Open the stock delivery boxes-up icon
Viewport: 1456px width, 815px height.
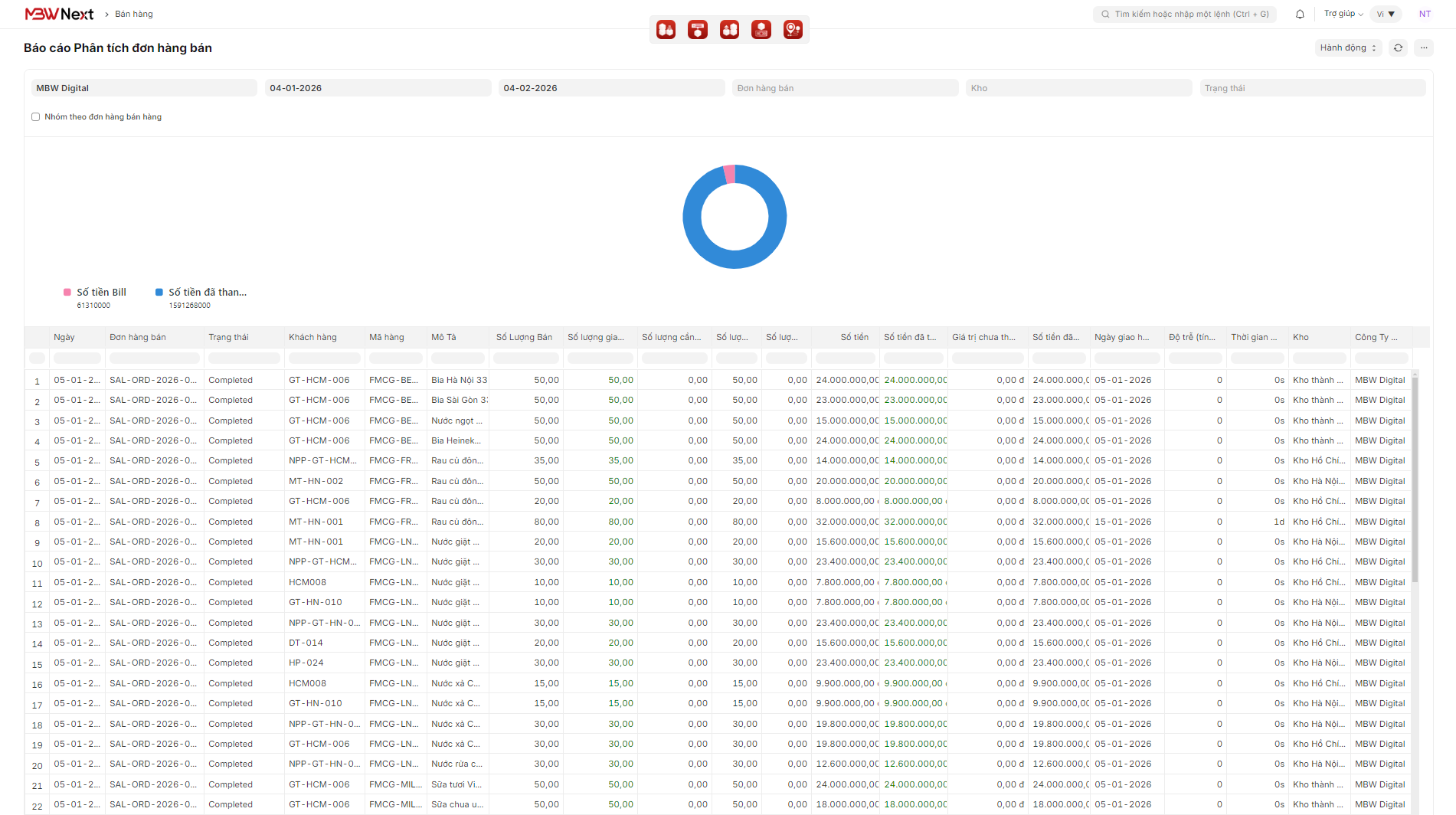tap(729, 30)
